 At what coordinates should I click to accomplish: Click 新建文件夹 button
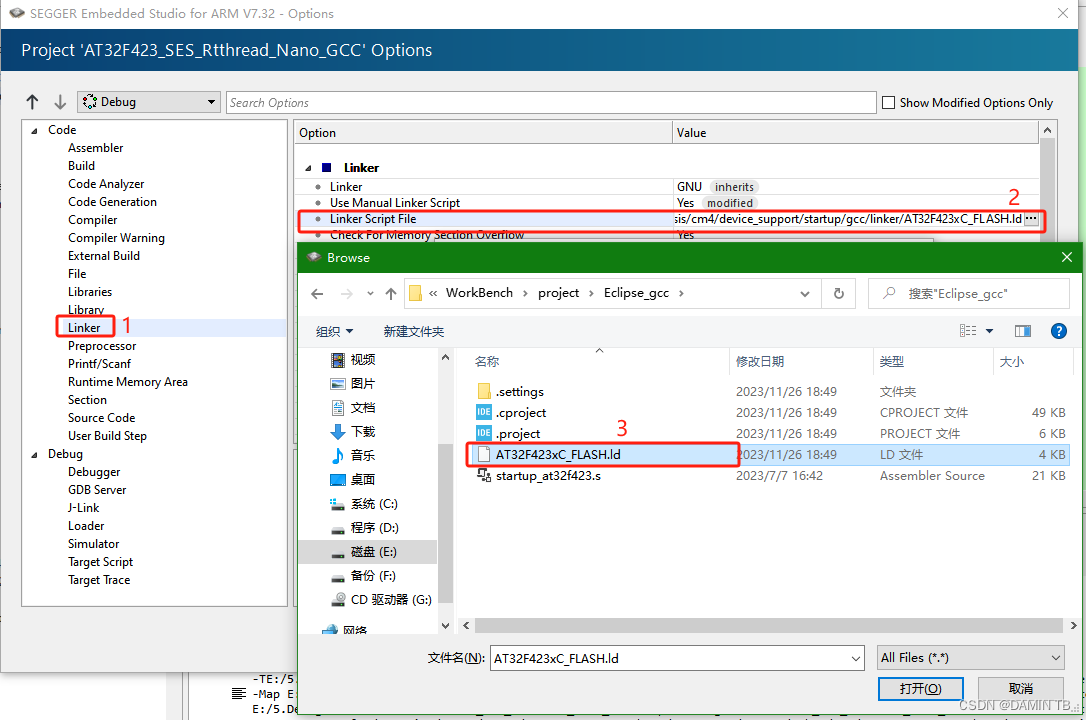413,332
